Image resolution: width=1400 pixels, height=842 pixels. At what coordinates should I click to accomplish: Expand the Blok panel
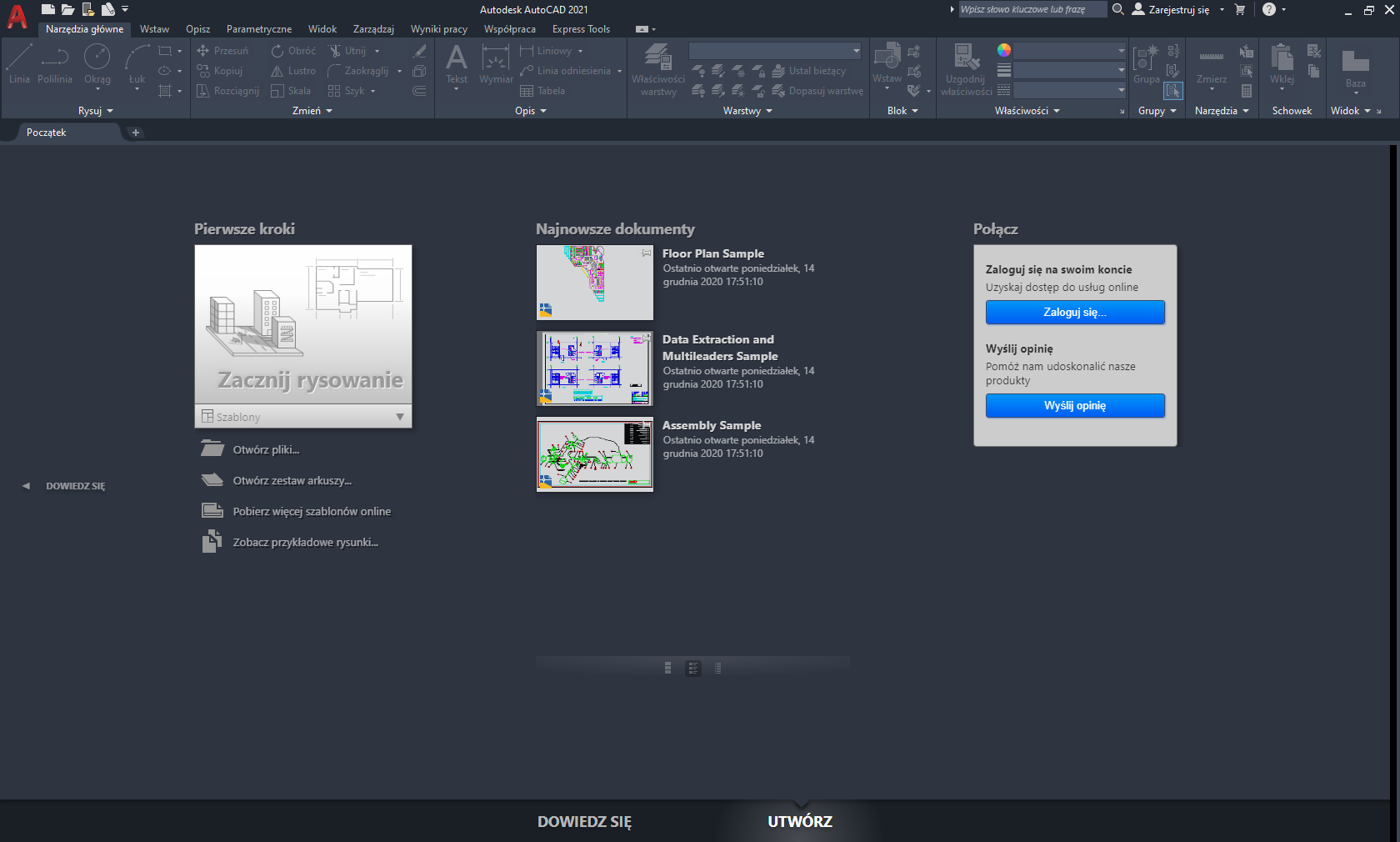(x=902, y=111)
